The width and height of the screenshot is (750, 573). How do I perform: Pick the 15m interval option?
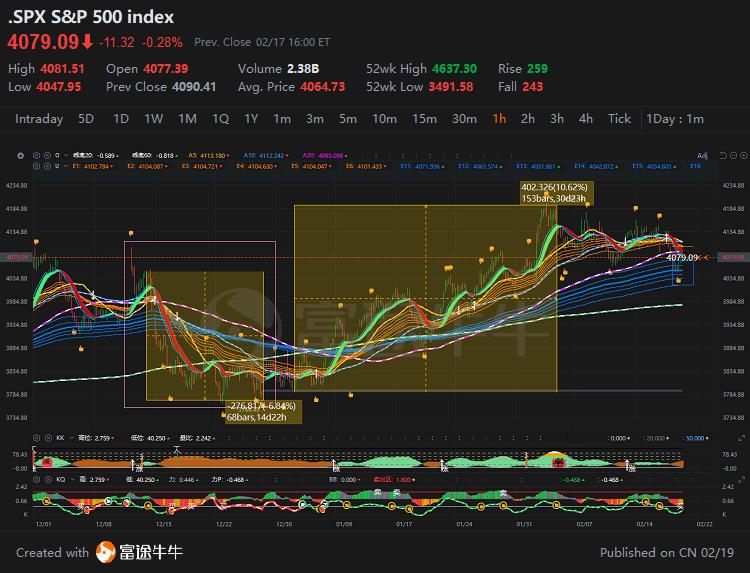[x=424, y=118]
